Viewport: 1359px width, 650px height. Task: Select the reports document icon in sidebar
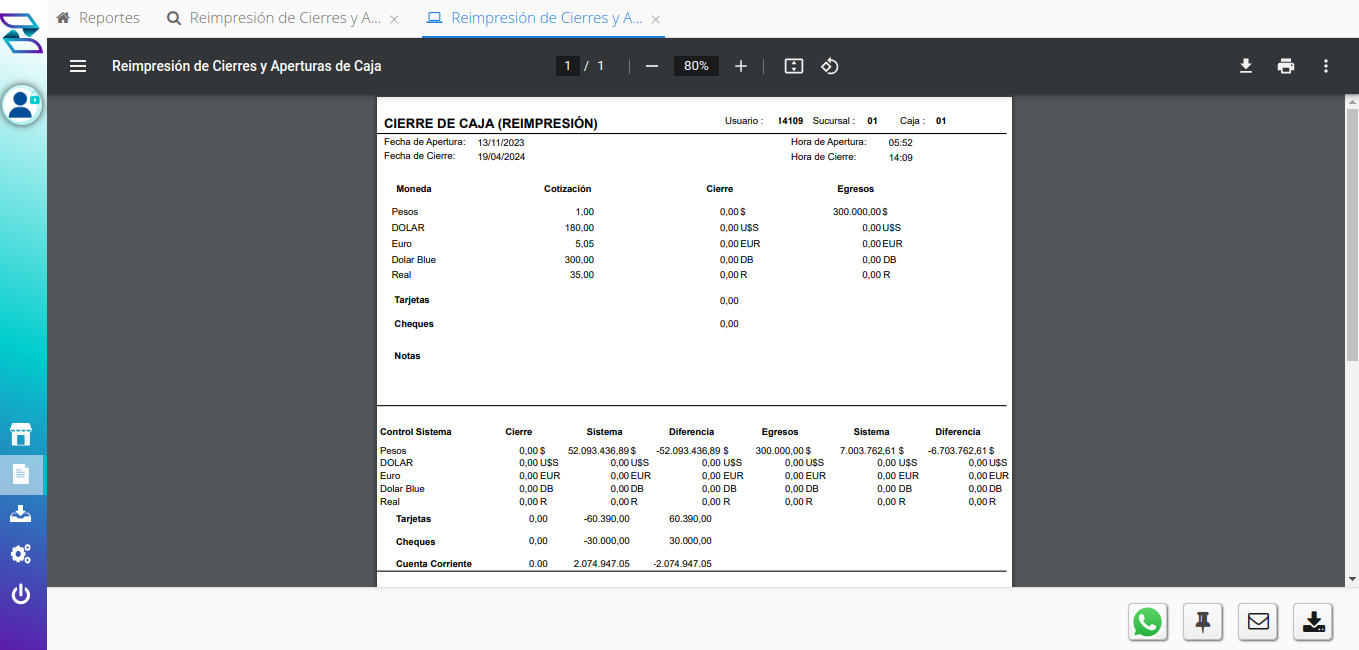21,475
